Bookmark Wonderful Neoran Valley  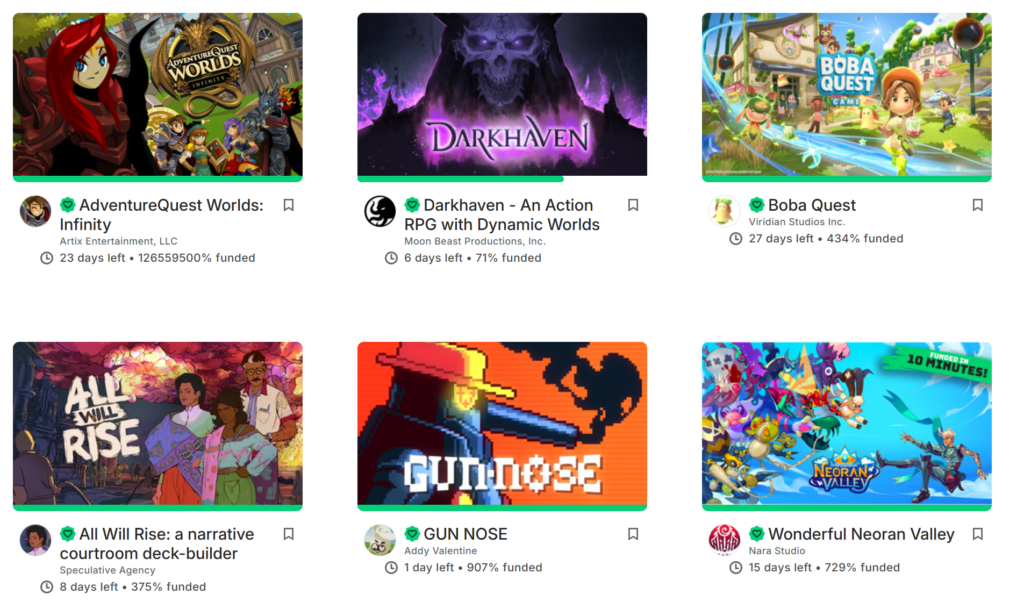(978, 534)
